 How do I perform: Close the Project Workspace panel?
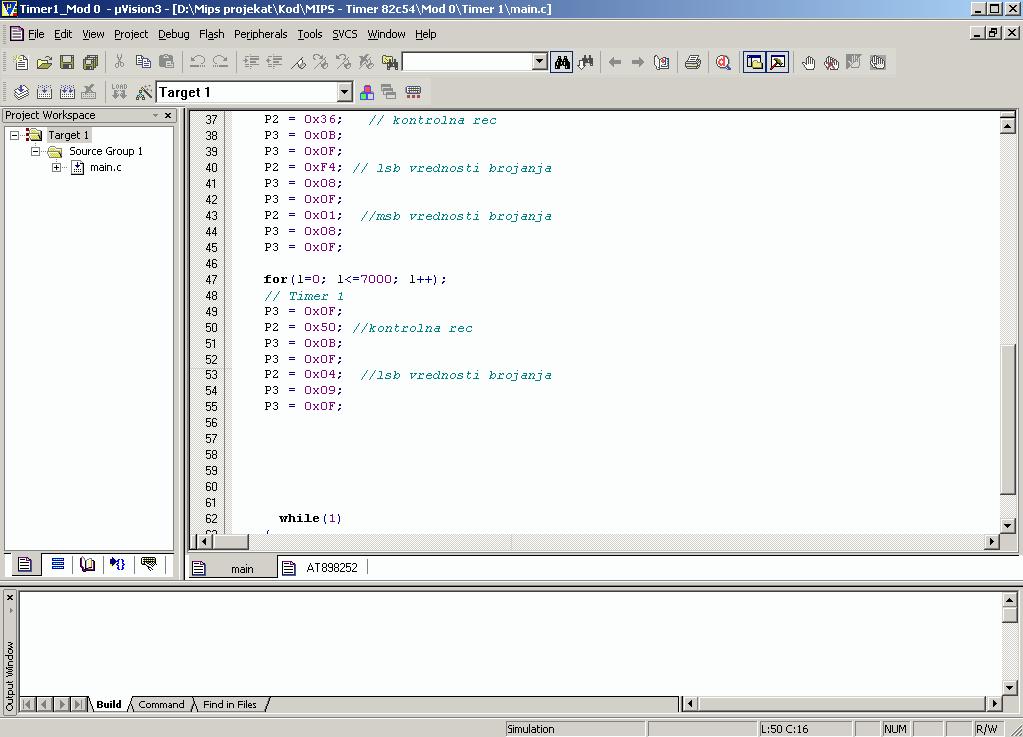point(168,115)
